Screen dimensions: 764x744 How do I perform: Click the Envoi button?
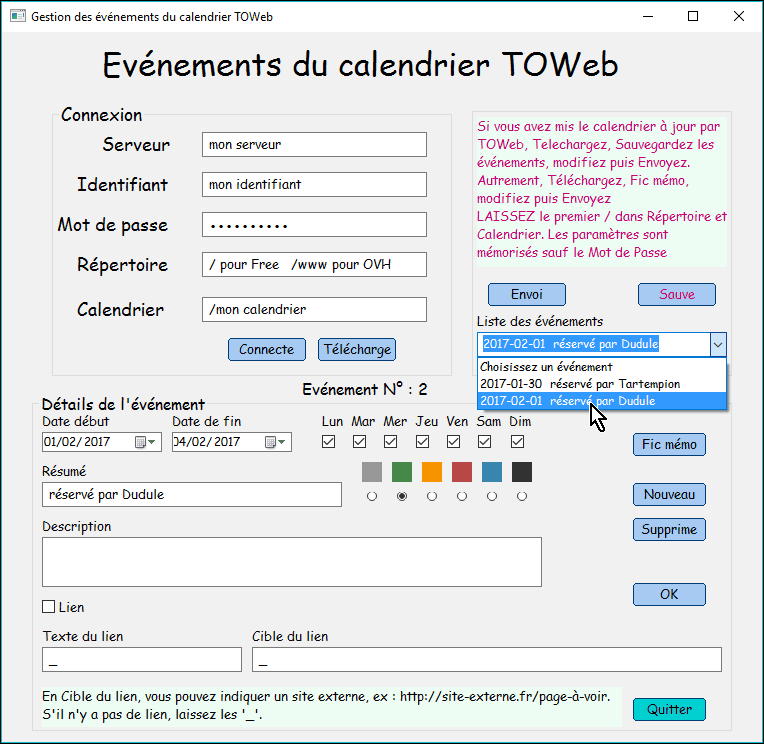click(x=526, y=294)
